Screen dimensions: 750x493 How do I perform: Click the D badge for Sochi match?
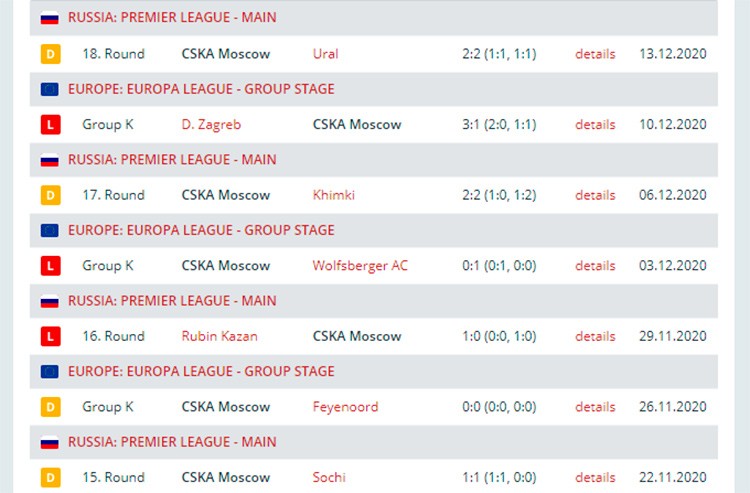click(50, 477)
